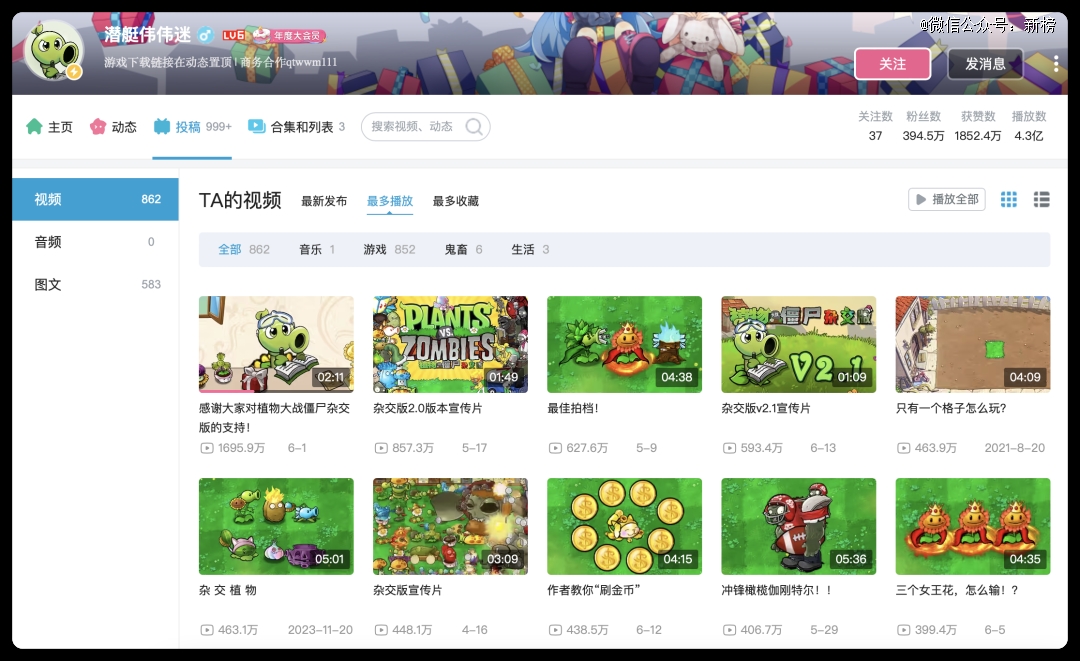Filter by 全部 category
This screenshot has height=661, width=1080.
[244, 249]
